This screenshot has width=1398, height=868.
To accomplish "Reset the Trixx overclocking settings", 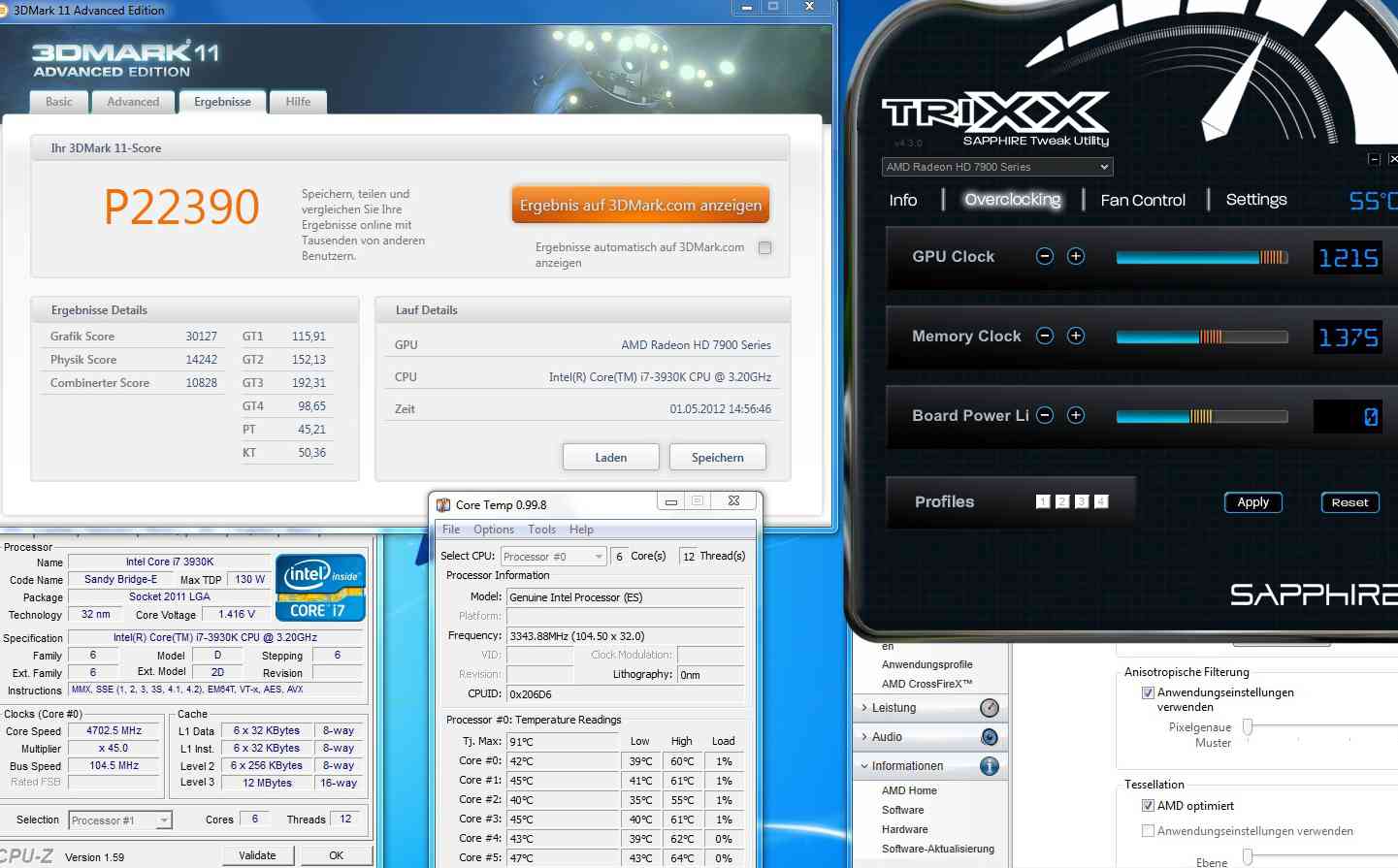I will pyautogui.click(x=1349, y=502).
